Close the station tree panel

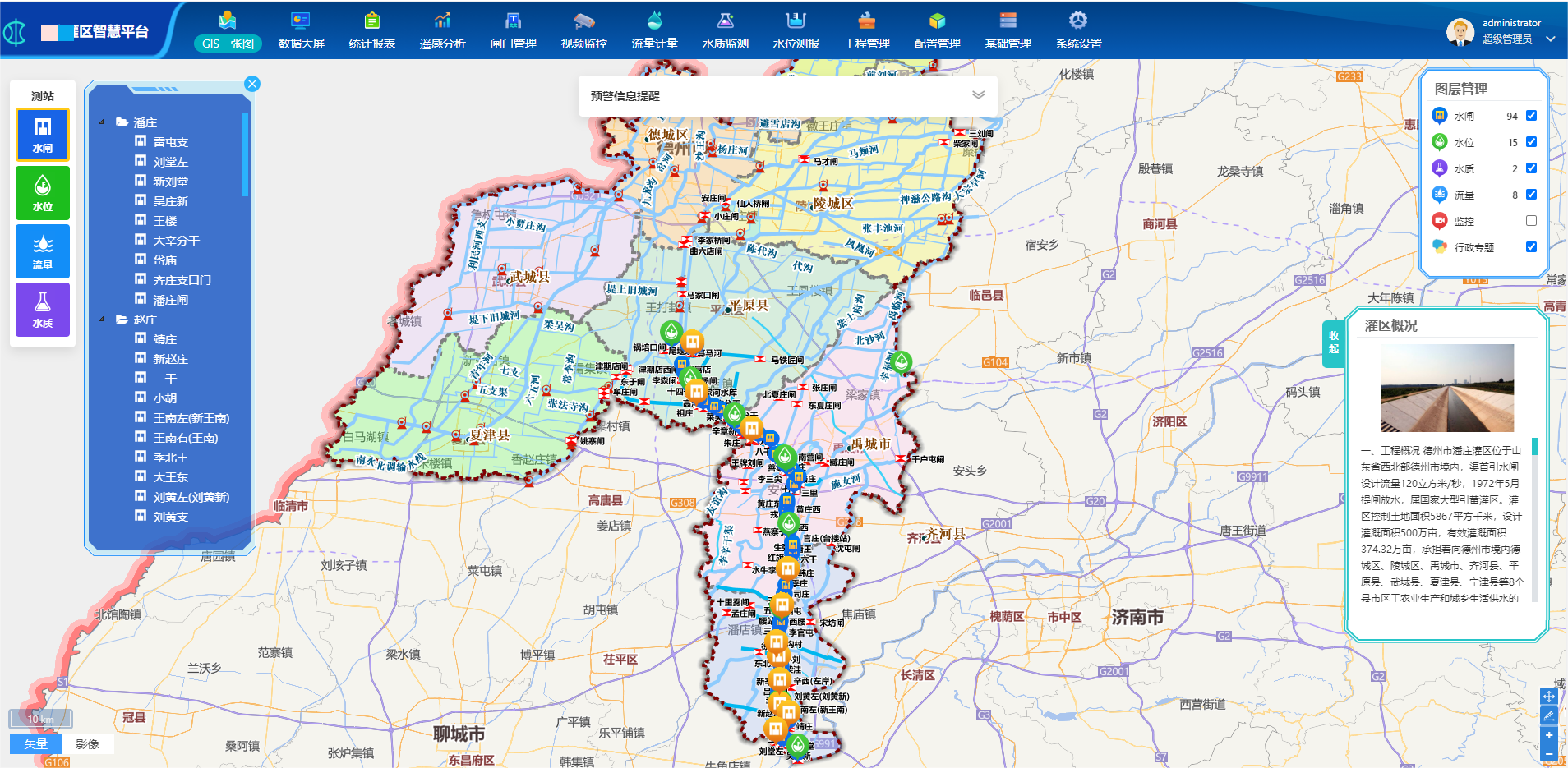pos(252,84)
